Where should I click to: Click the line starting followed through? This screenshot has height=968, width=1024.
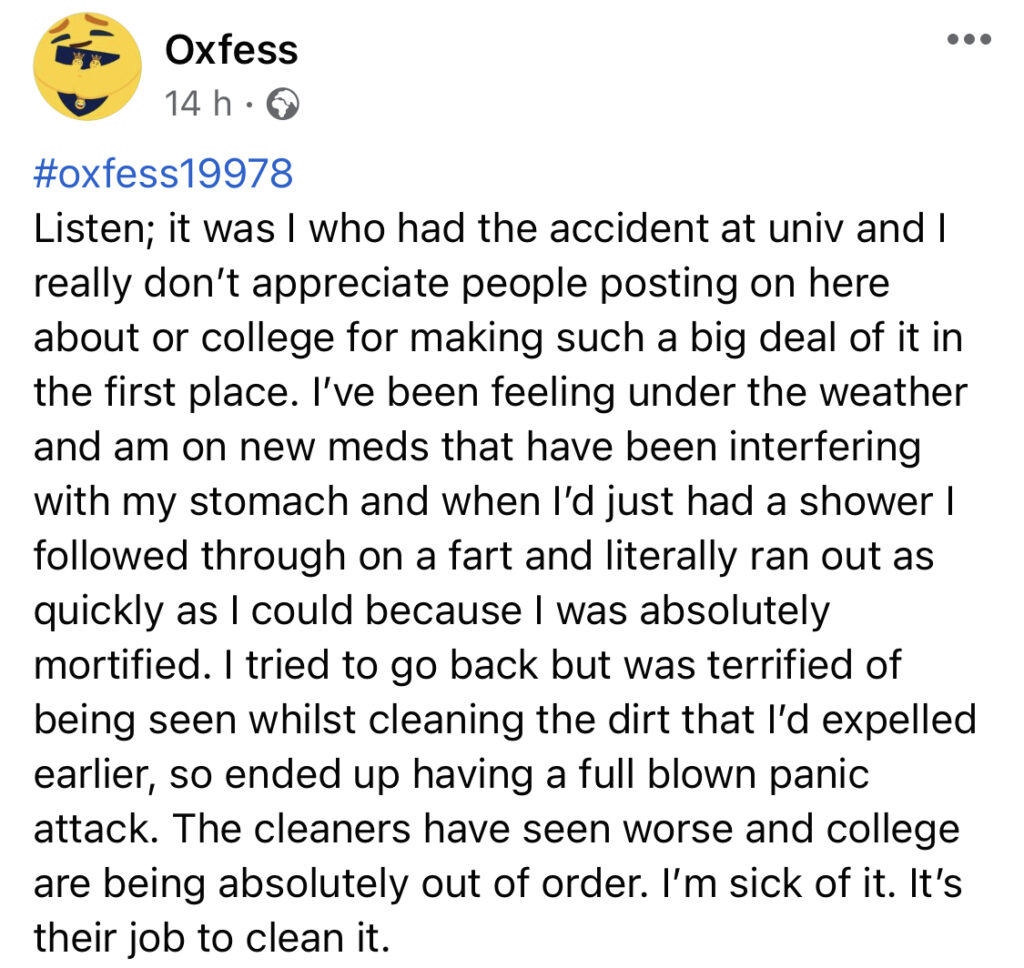[x=483, y=556]
